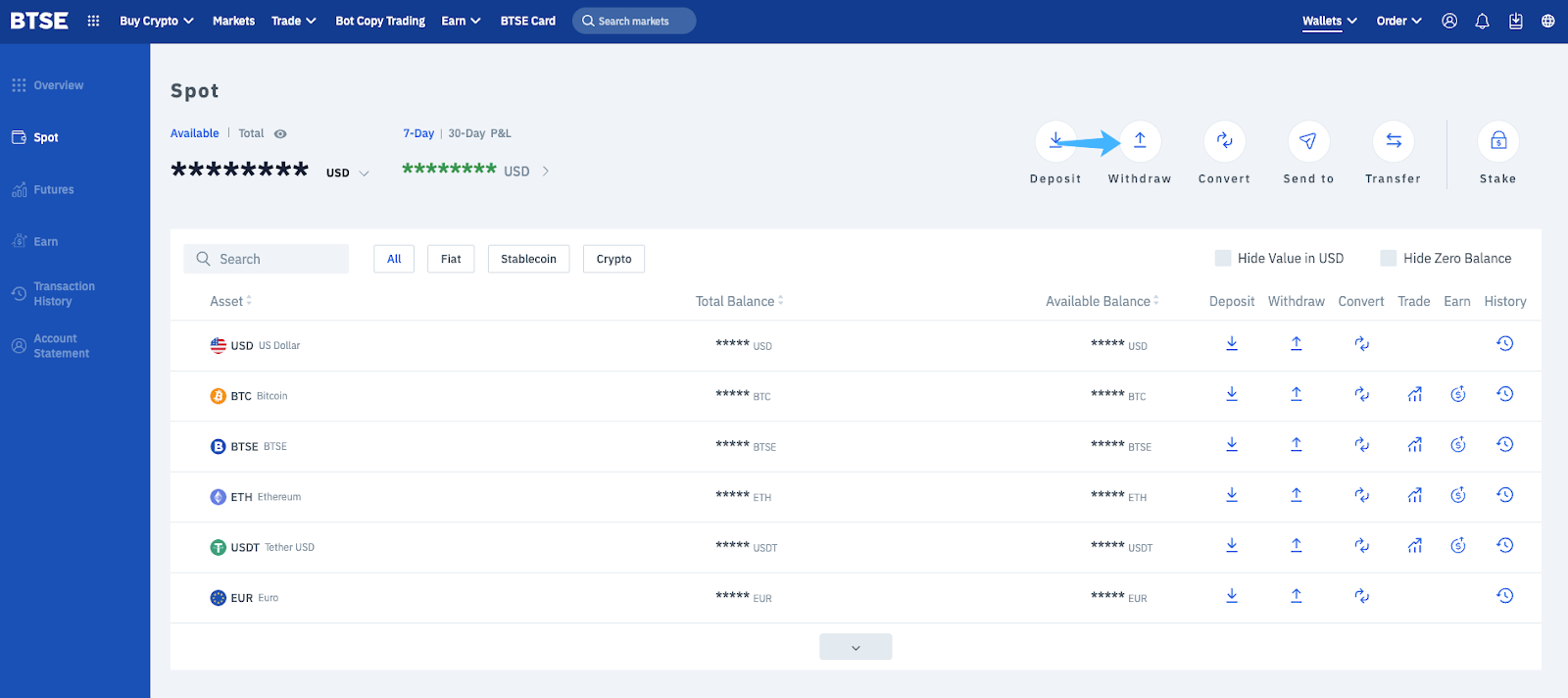Open BTSE Card link
The height and width of the screenshot is (698, 1568).
(527, 21)
